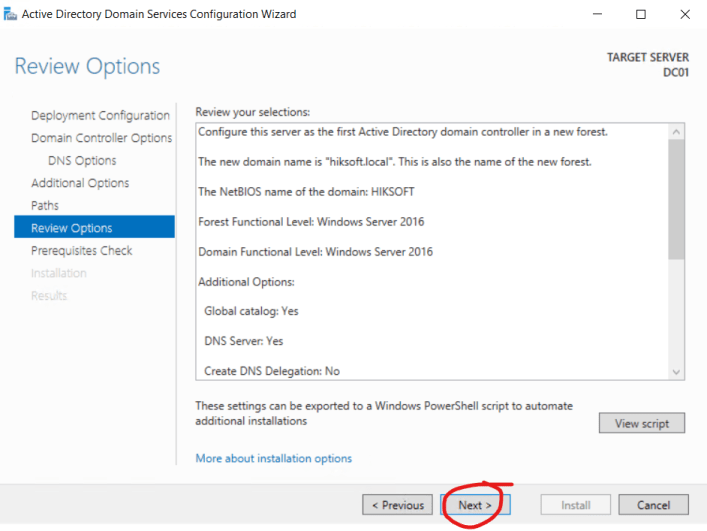Go to Deployment Configuration step
Image resolution: width=707 pixels, height=531 pixels.
pyautogui.click(x=100, y=115)
